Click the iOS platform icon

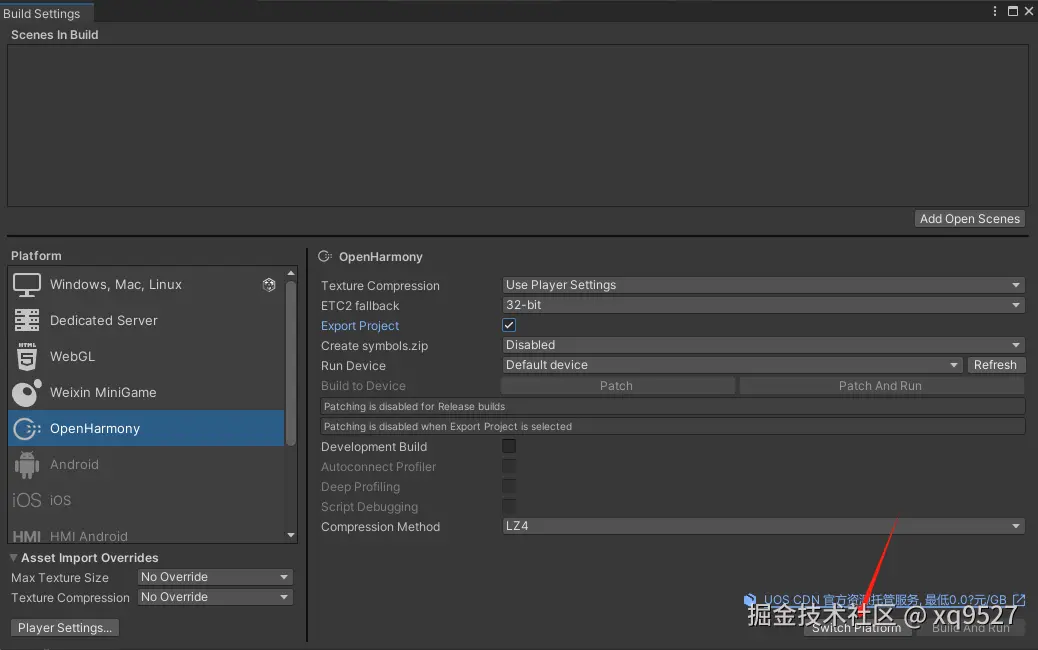pyautogui.click(x=26, y=500)
